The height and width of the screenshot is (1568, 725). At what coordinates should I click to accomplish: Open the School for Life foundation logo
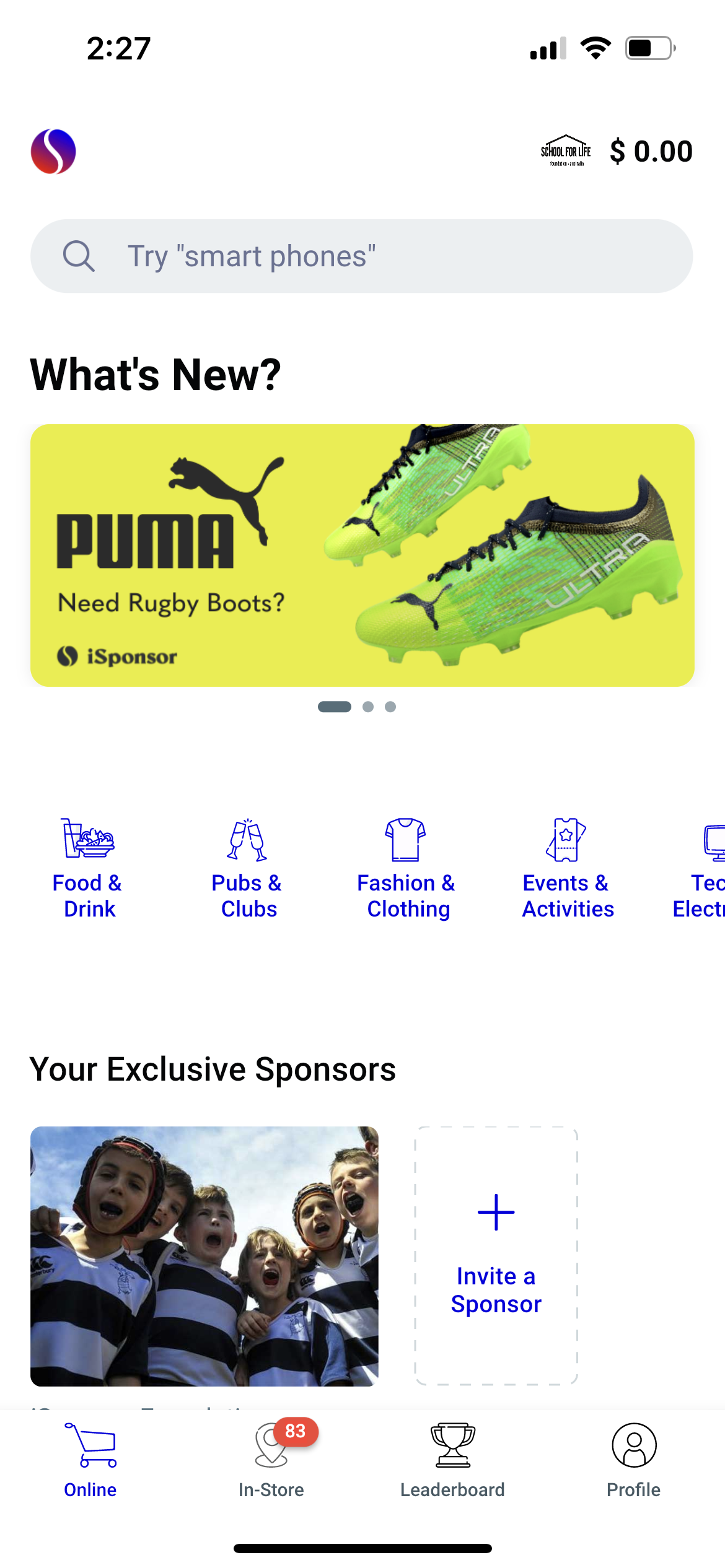tap(566, 151)
